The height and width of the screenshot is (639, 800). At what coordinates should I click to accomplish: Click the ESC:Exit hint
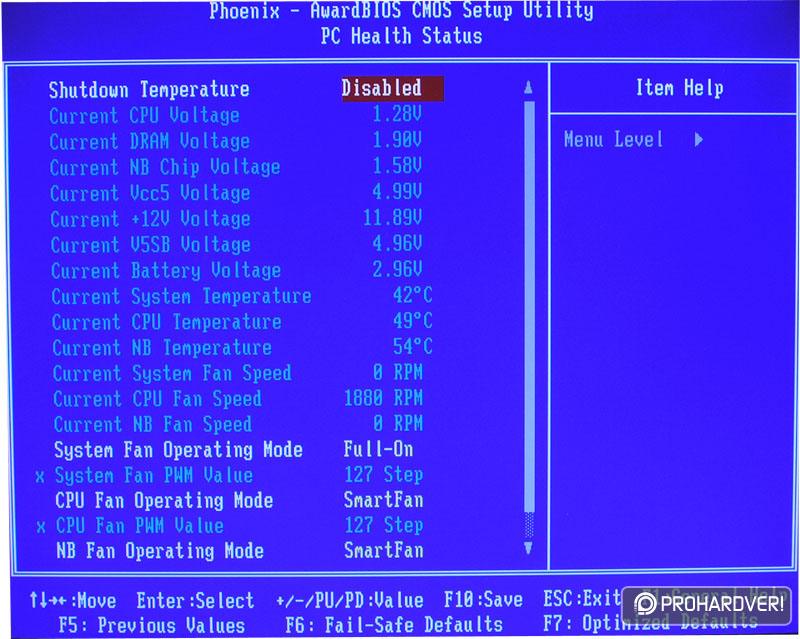583,599
